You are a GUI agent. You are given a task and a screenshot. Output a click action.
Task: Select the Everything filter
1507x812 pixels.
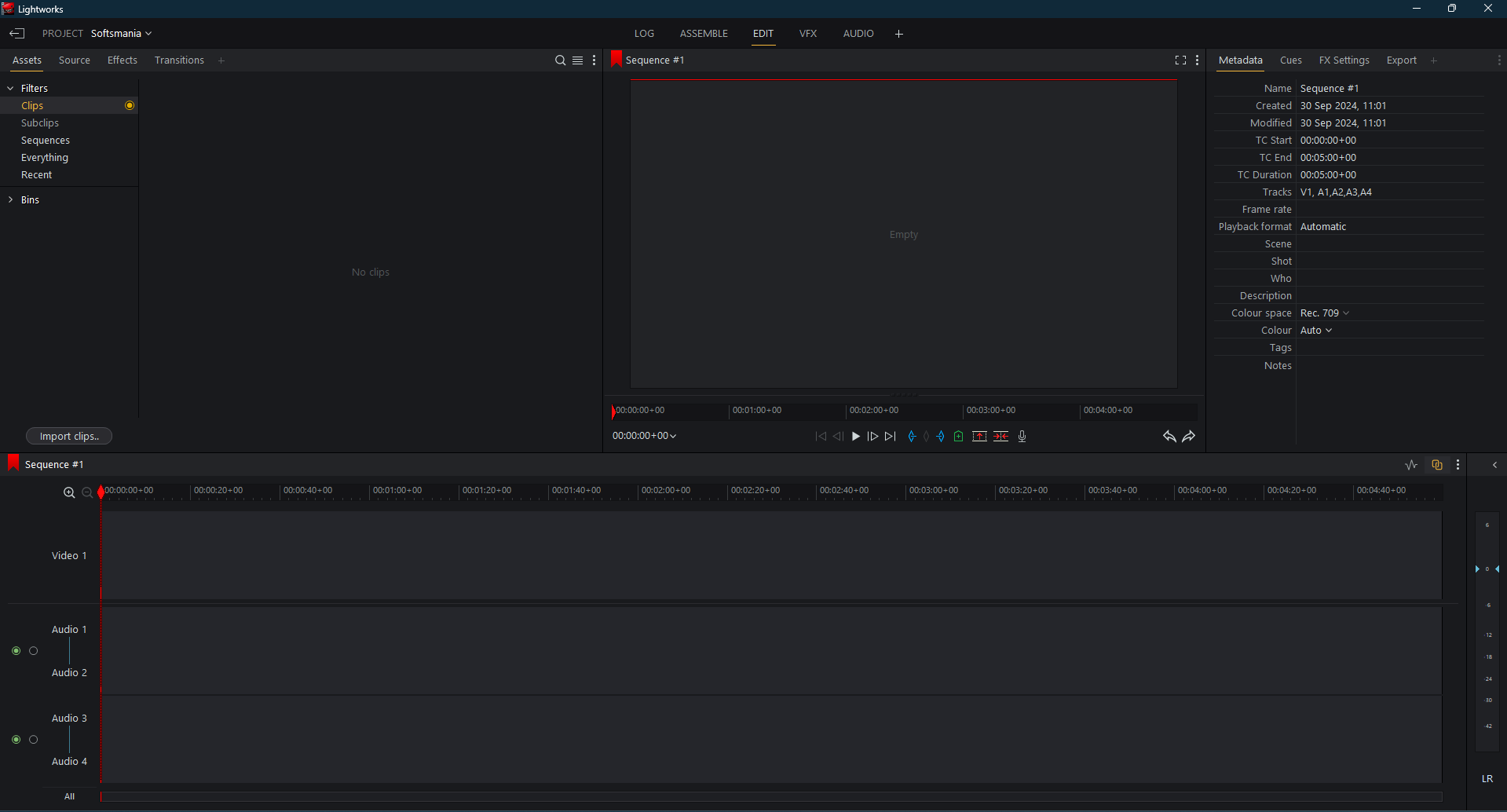pyautogui.click(x=45, y=158)
